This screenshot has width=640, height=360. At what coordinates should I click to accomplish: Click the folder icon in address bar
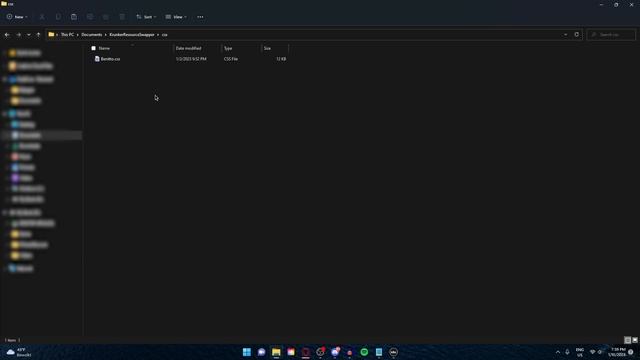(x=51, y=35)
